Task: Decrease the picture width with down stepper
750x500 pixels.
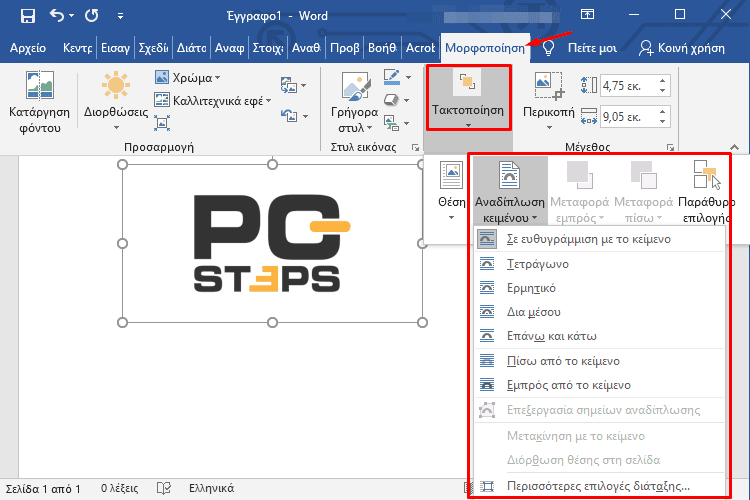Action: (x=662, y=122)
